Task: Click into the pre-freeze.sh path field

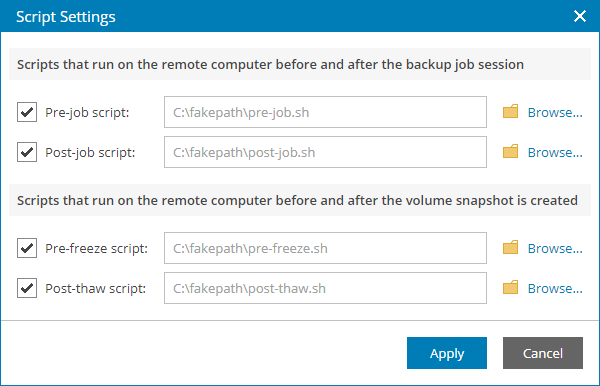Action: [x=325, y=248]
